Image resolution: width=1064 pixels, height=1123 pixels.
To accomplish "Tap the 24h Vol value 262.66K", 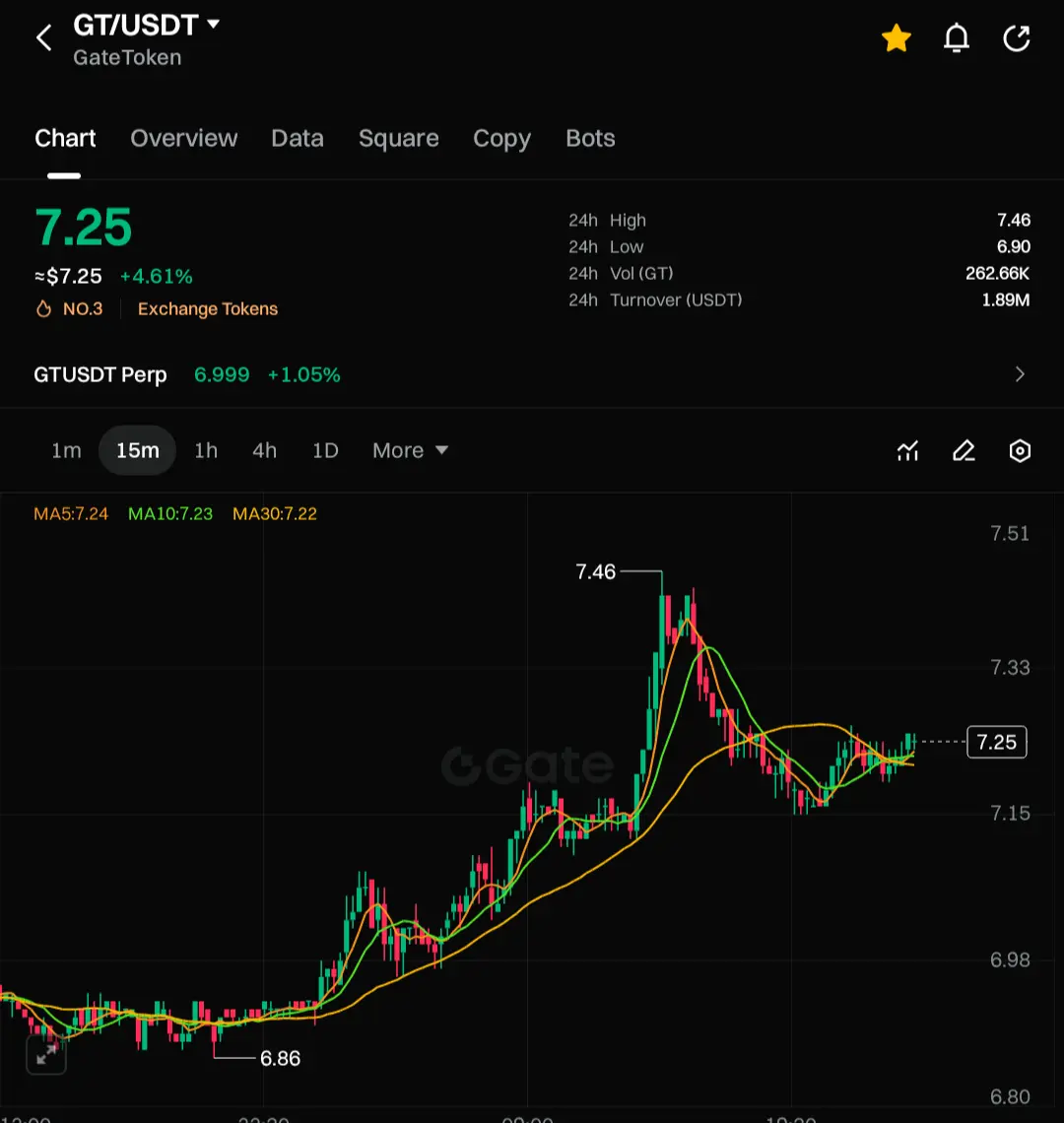I will pos(997,273).
